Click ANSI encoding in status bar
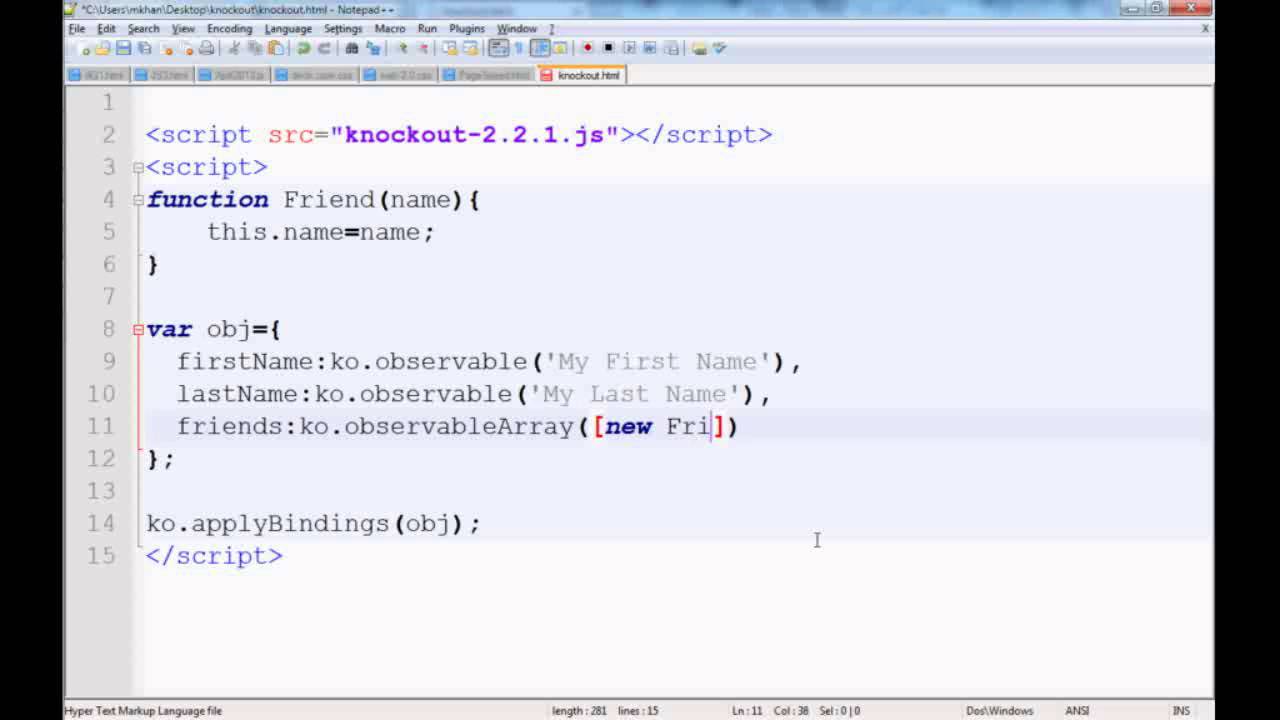Image resolution: width=1280 pixels, height=720 pixels. (1077, 711)
